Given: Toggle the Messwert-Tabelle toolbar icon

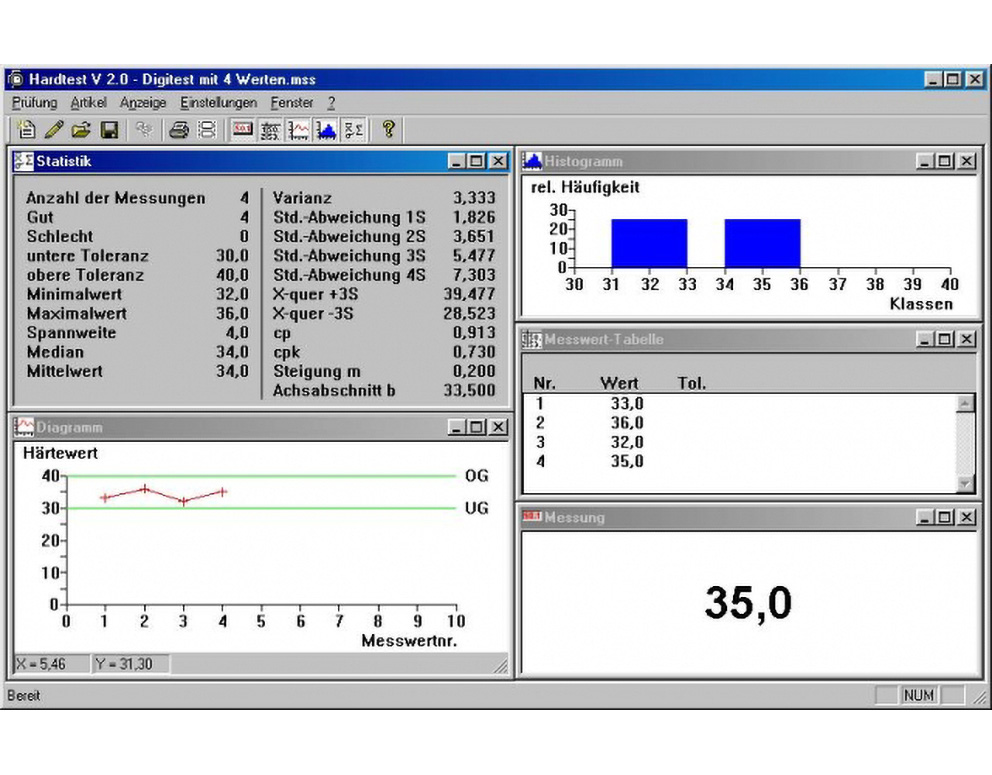Looking at the screenshot, I should click(270, 130).
